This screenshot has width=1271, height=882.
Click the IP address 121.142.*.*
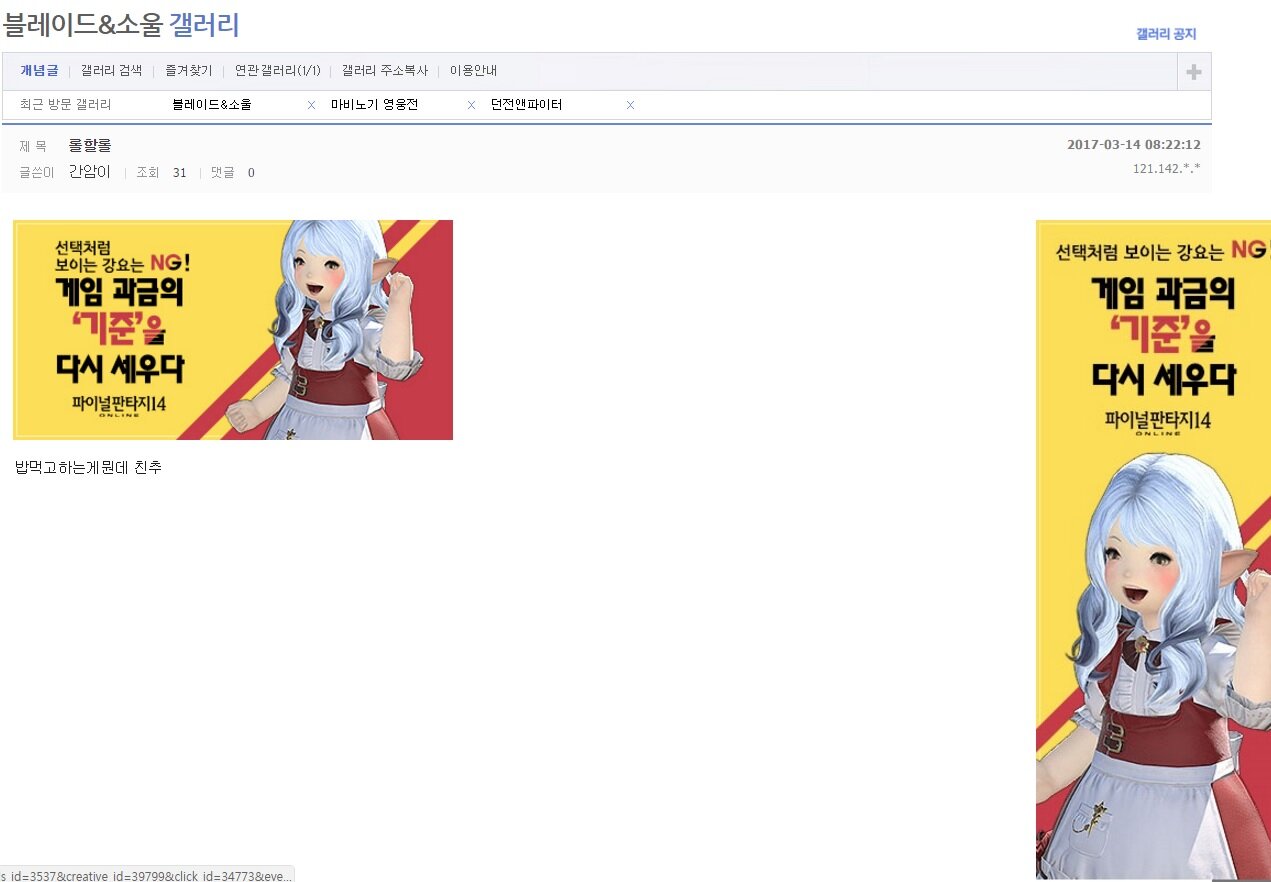1166,168
